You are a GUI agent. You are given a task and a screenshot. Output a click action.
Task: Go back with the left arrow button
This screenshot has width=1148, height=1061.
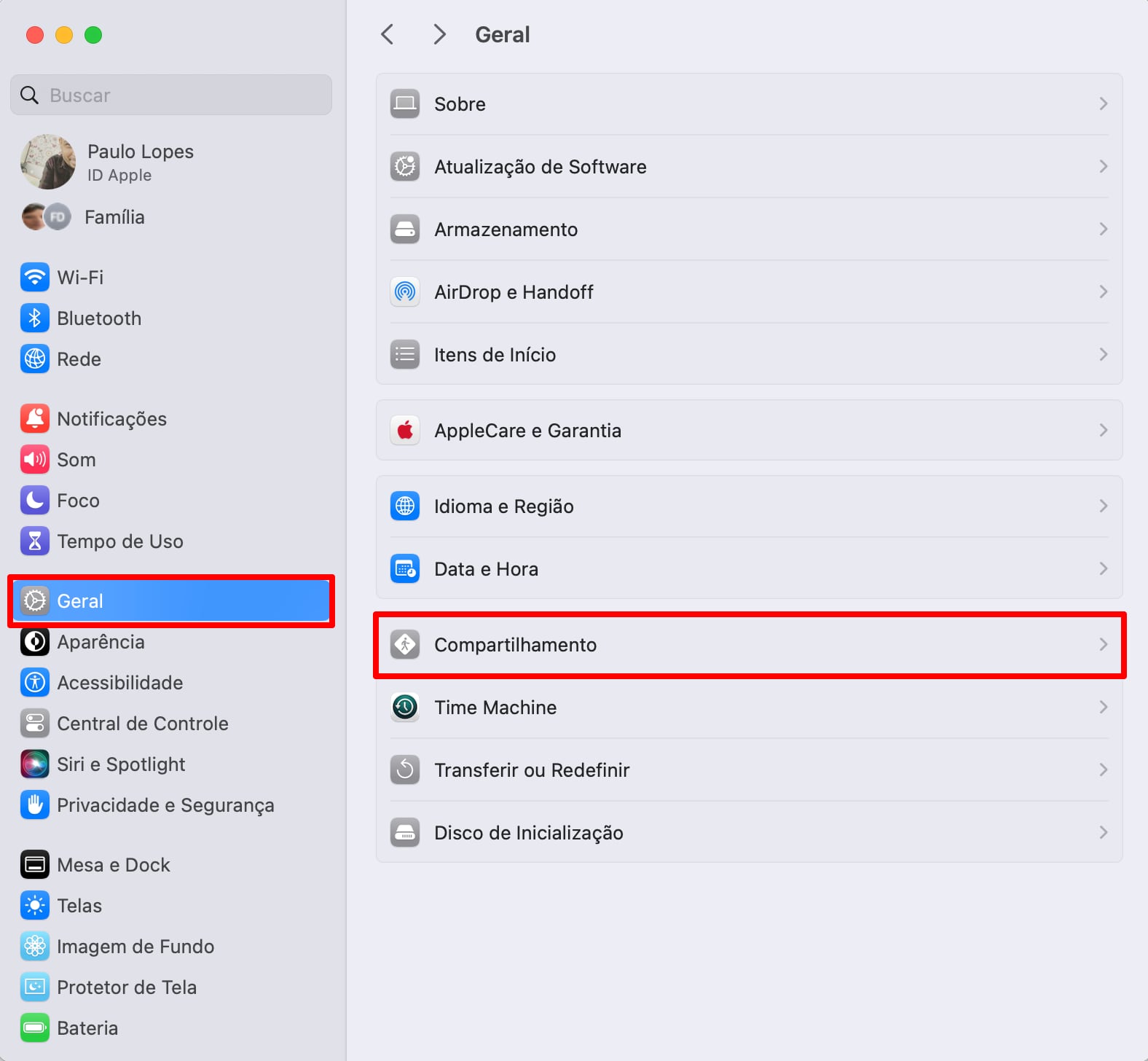click(388, 34)
